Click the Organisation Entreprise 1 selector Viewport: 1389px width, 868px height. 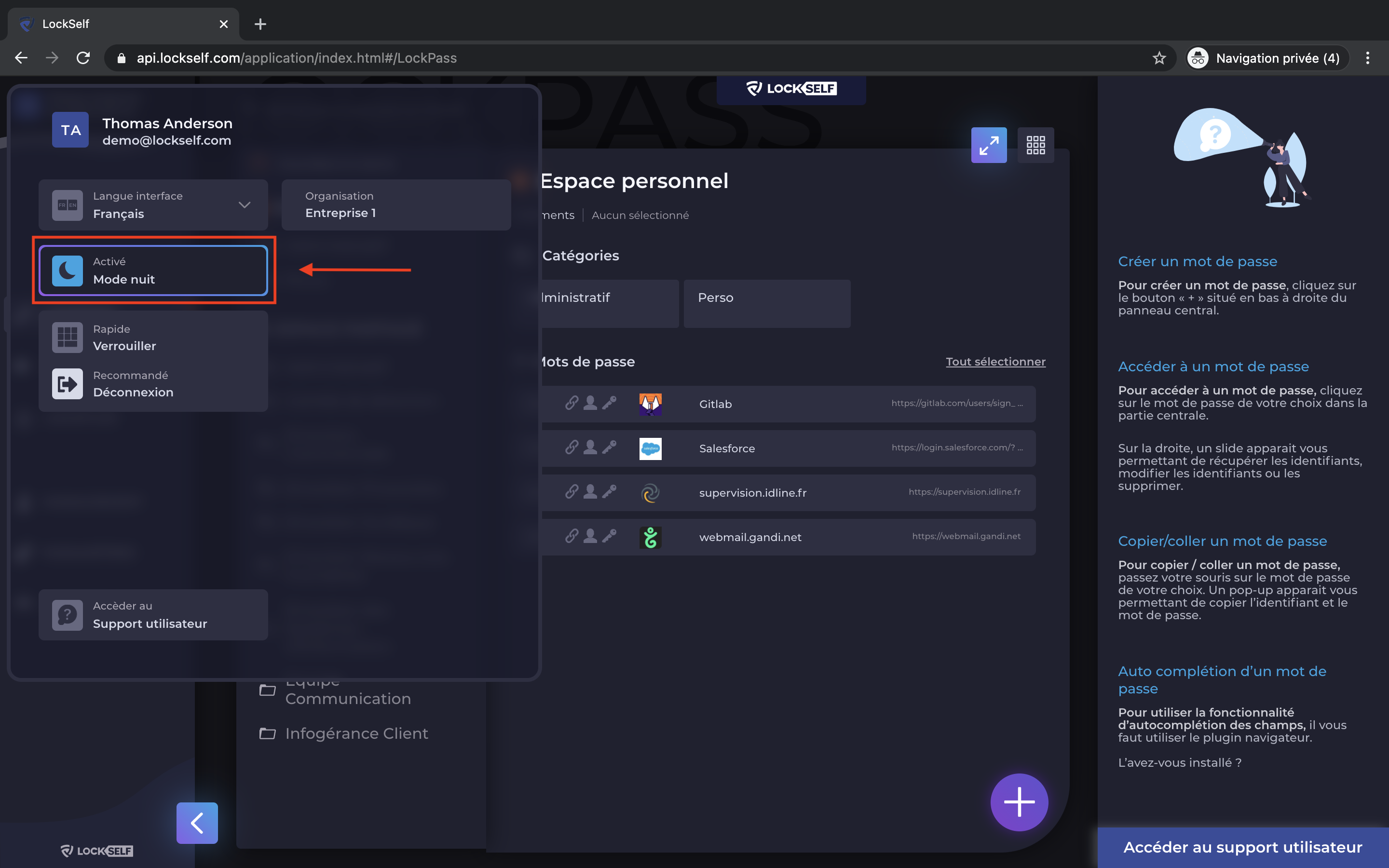(396, 205)
